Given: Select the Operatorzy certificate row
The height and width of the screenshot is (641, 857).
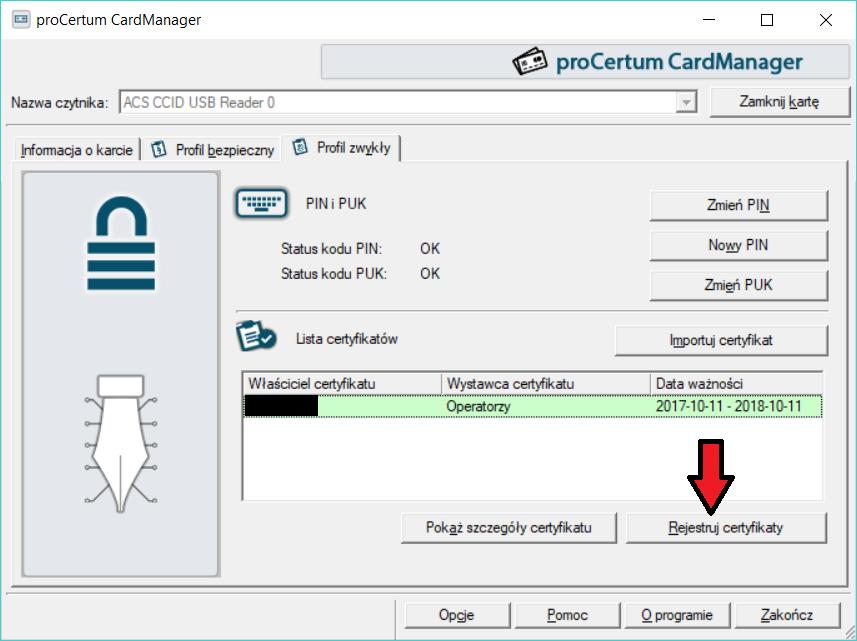Looking at the screenshot, I should click(533, 407).
